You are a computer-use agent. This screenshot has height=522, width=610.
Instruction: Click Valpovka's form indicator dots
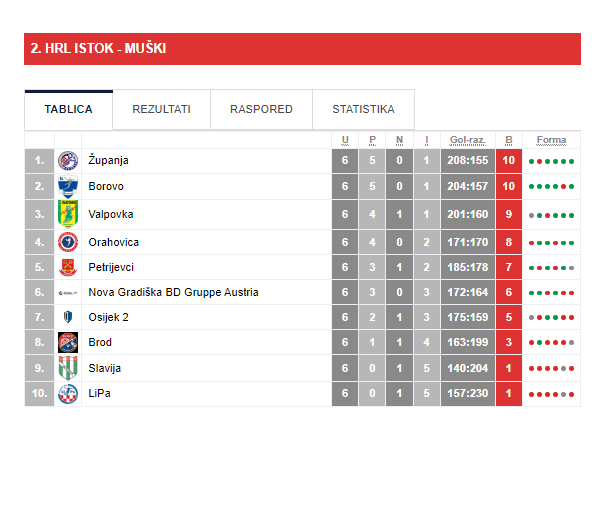click(551, 215)
